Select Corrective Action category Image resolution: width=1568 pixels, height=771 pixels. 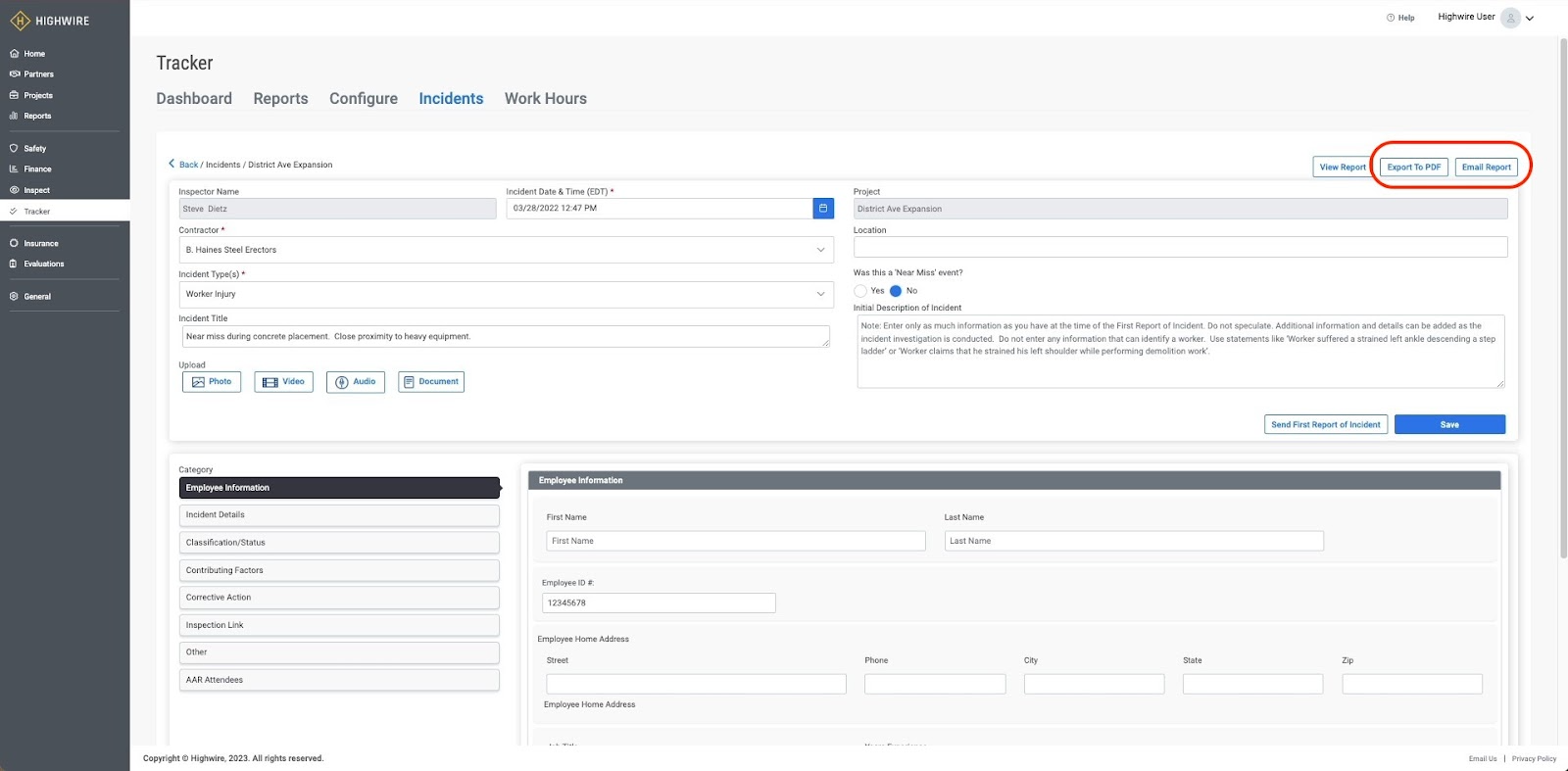[339, 598]
